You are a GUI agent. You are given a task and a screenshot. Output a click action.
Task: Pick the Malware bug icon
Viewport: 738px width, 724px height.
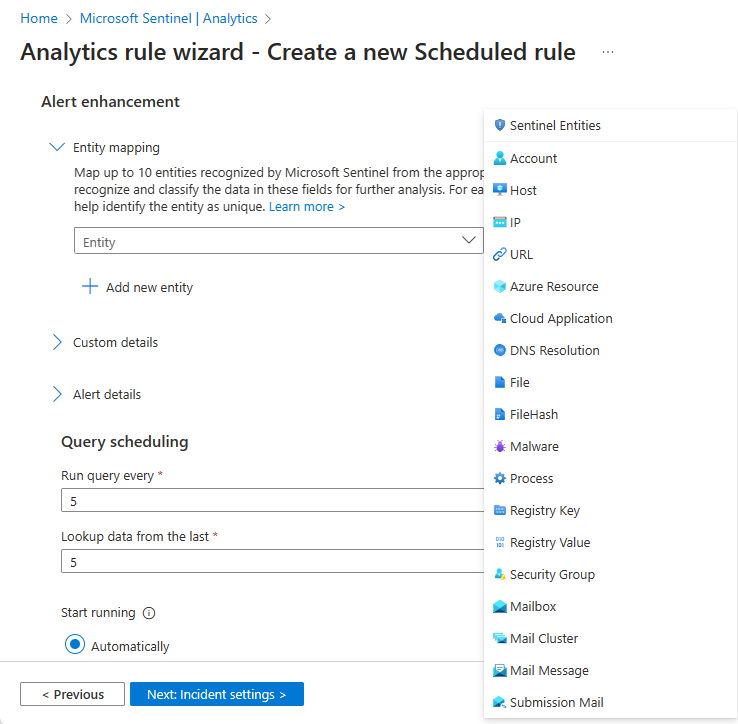click(x=500, y=446)
